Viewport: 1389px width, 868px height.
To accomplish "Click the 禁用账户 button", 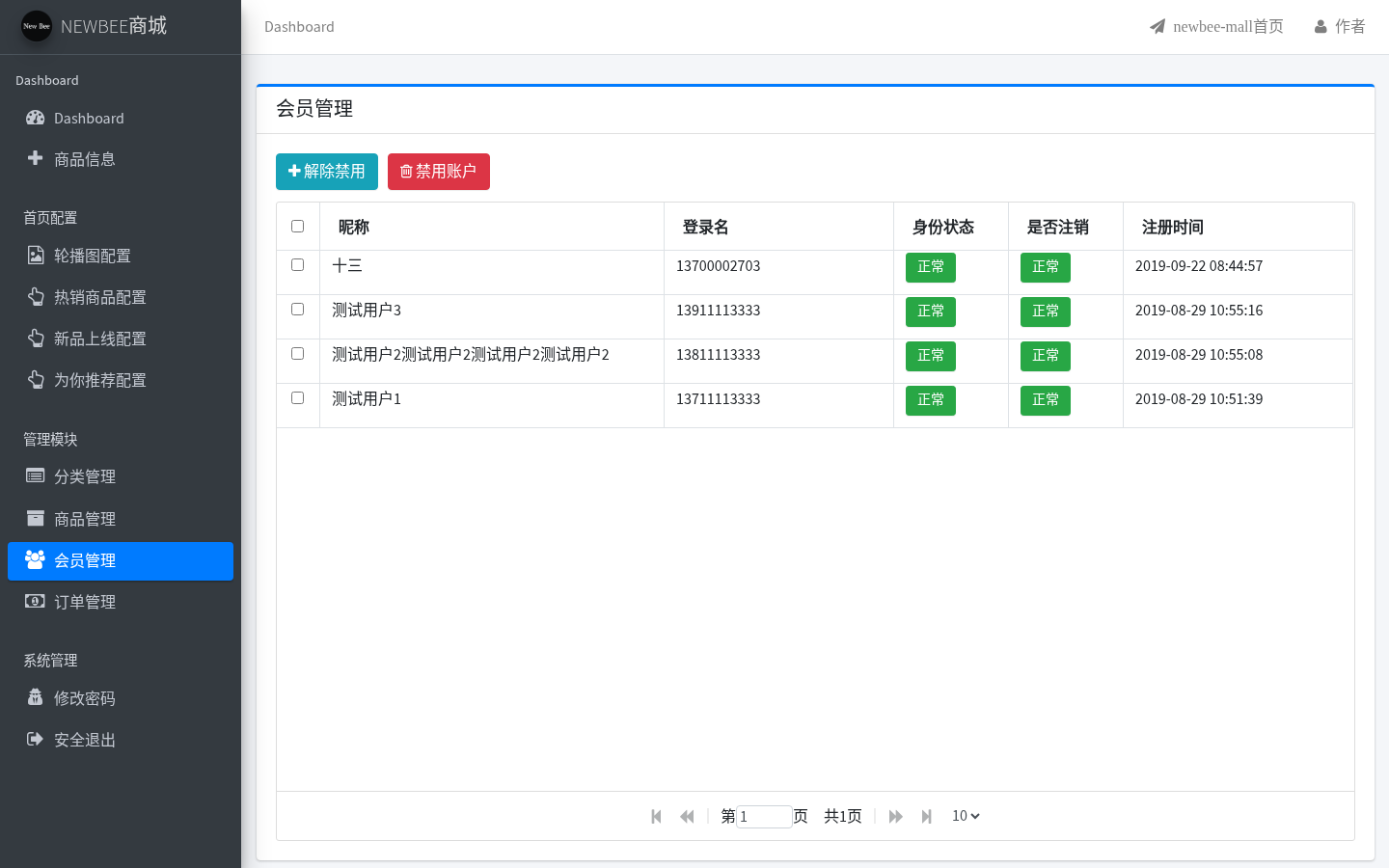I will coord(439,172).
